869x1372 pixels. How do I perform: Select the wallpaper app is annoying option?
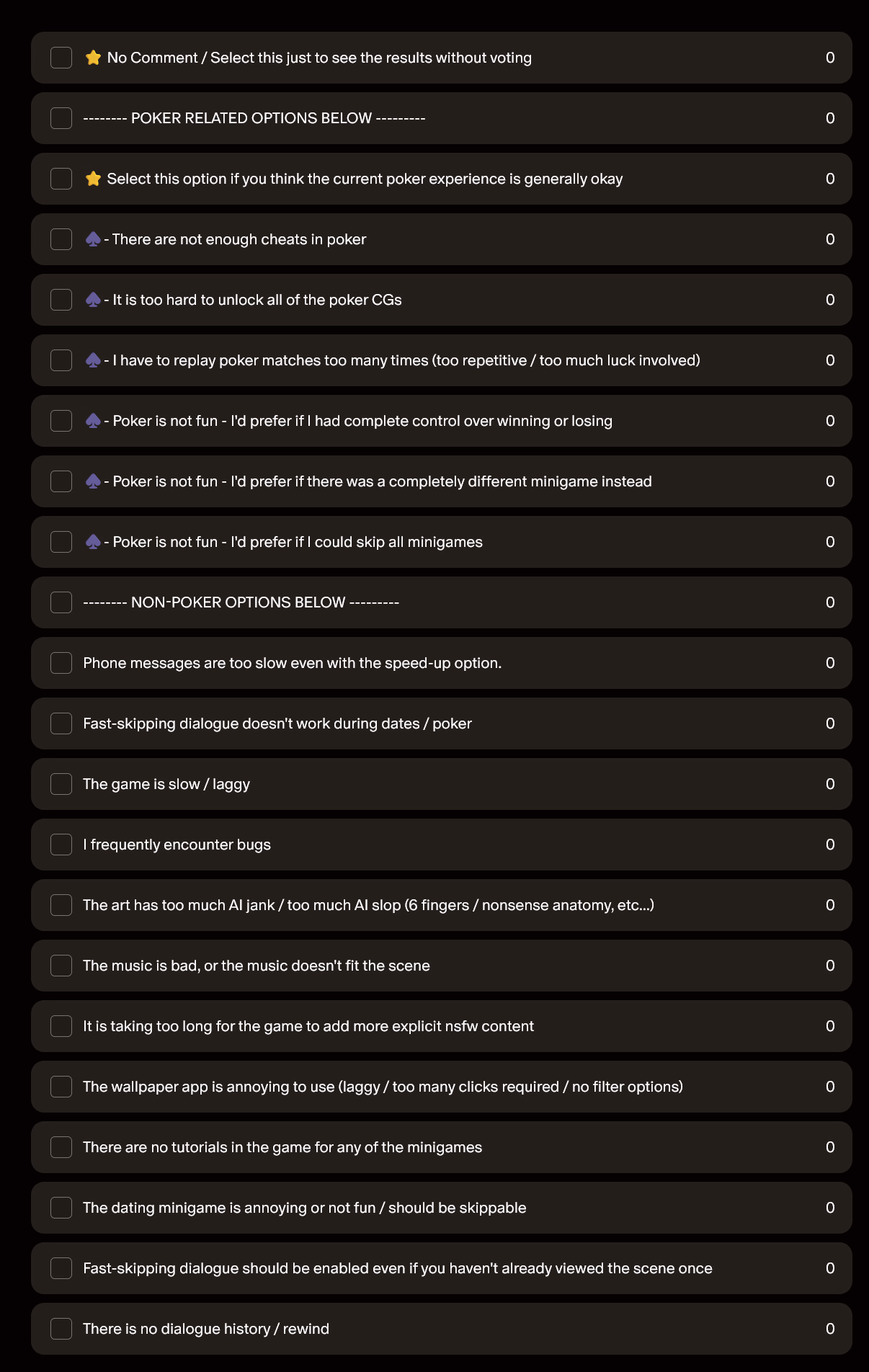61,1087
